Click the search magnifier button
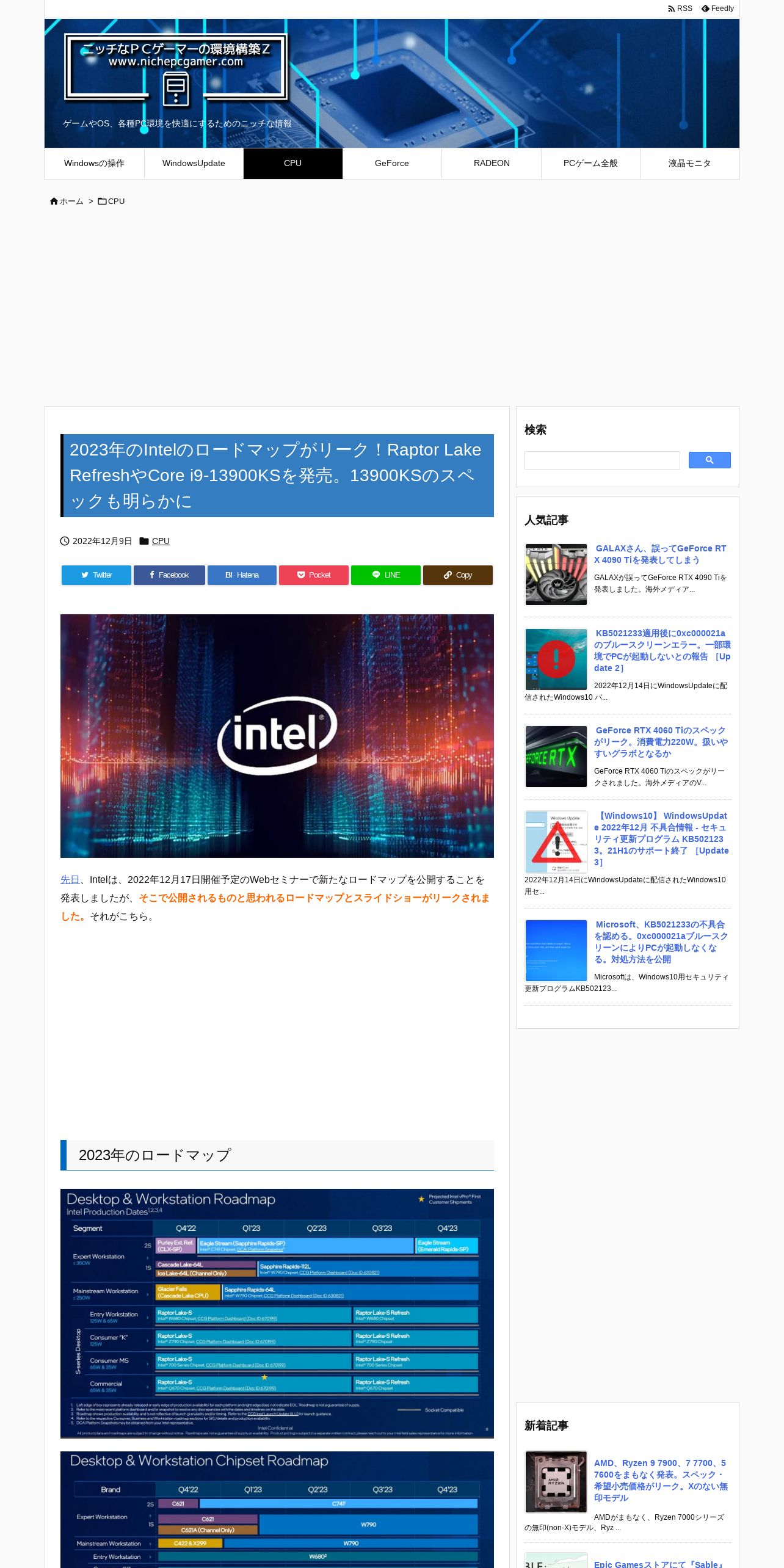The image size is (784, 1568). point(710,460)
